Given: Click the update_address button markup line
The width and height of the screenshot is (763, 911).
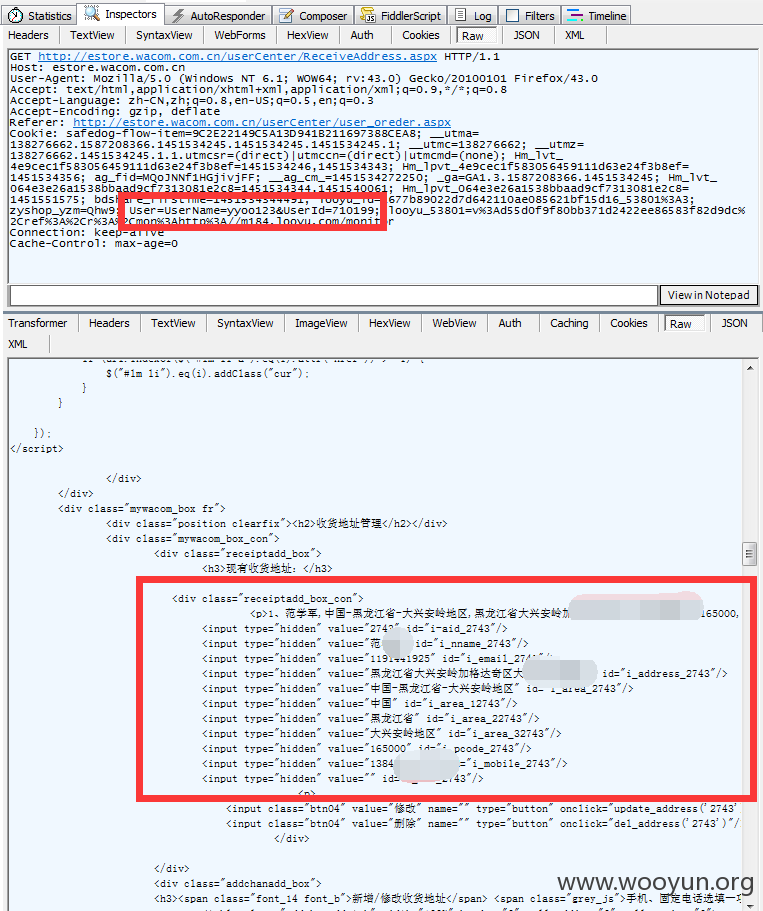Looking at the screenshot, I should click(x=482, y=809).
